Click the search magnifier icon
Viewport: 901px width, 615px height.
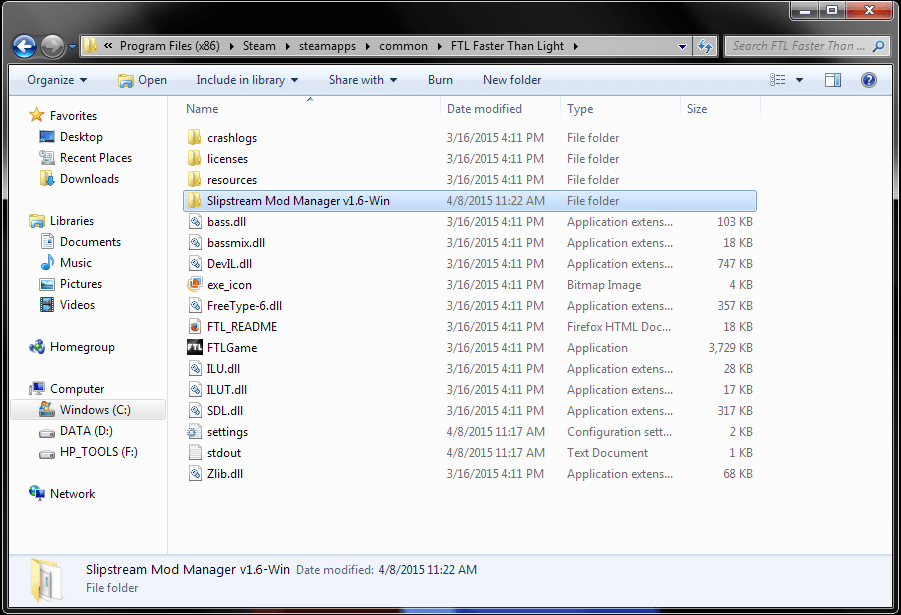[878, 46]
